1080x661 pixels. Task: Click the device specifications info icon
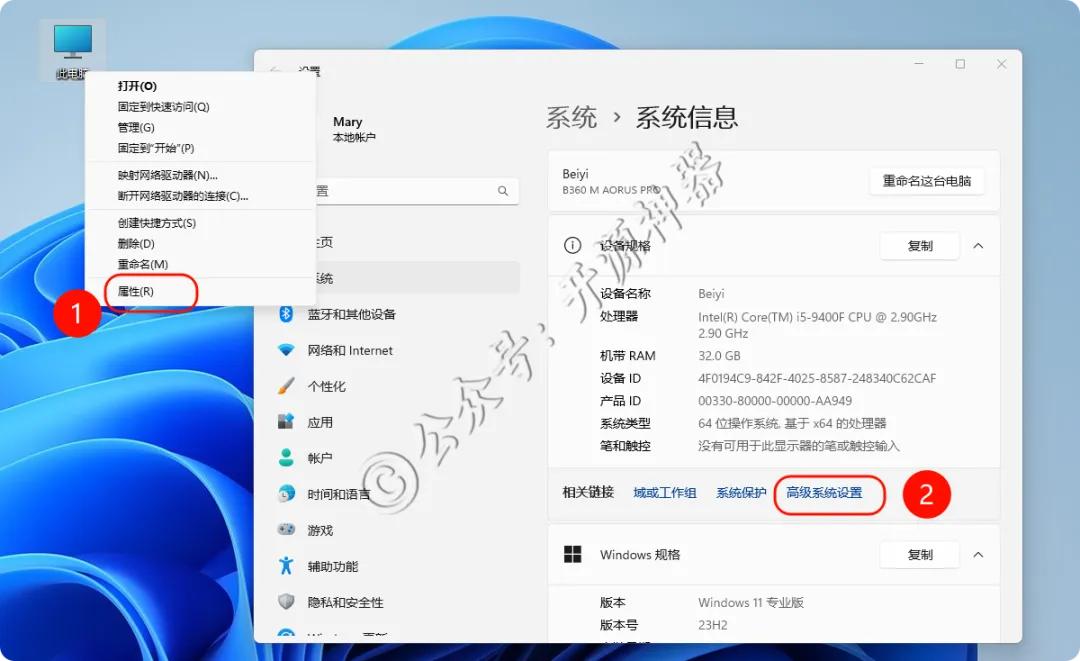(x=572, y=245)
